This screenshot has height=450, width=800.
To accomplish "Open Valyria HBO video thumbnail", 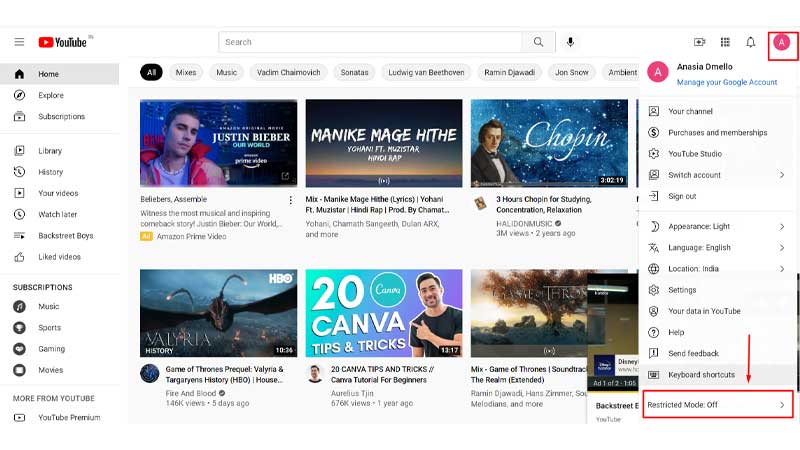I will click(218, 313).
